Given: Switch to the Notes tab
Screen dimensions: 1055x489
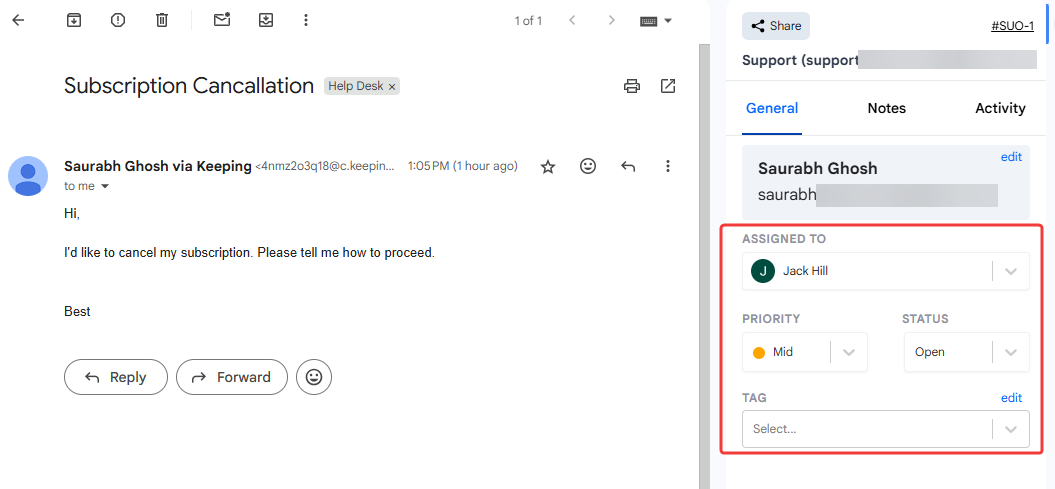Looking at the screenshot, I should pos(886,108).
